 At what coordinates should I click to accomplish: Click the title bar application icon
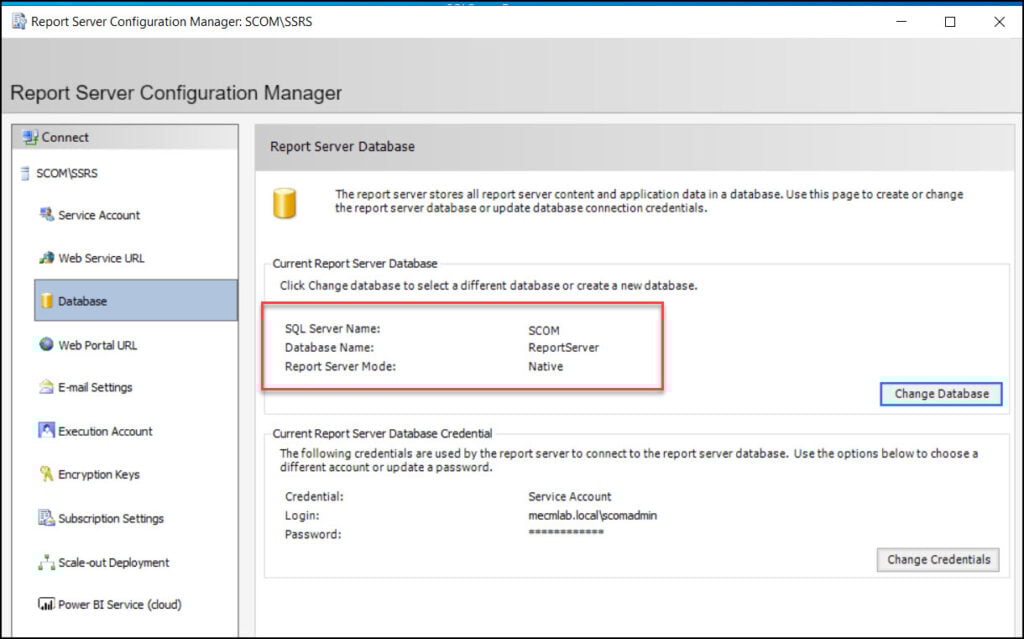coord(19,21)
